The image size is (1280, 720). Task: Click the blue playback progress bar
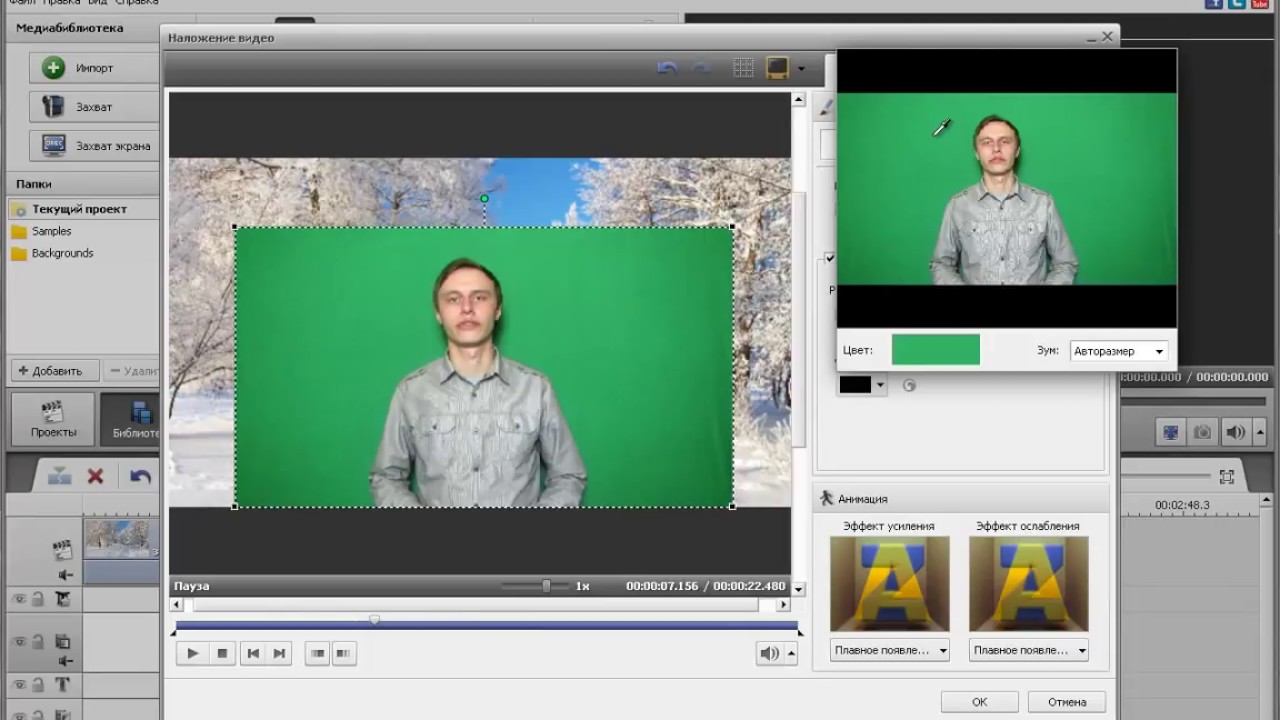coord(485,627)
